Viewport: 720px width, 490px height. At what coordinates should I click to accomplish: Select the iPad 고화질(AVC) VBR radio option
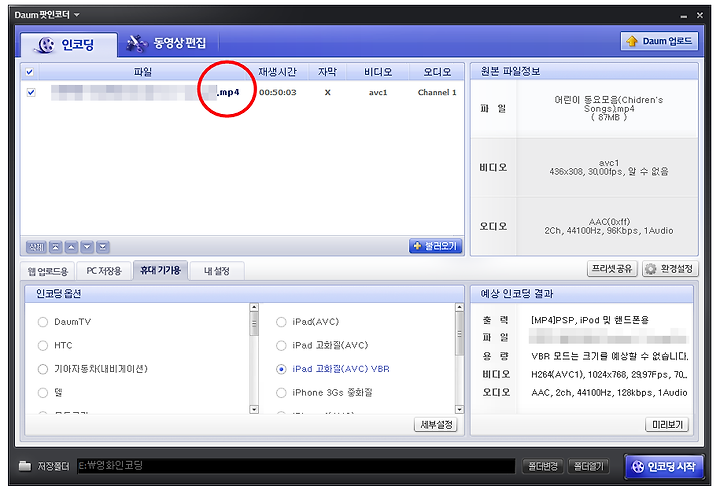[x=281, y=369]
